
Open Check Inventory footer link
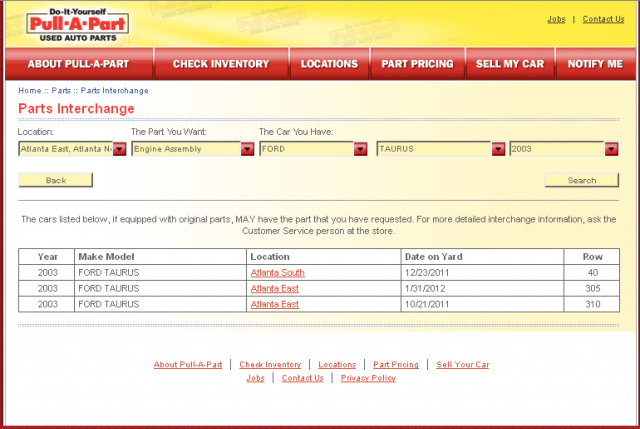[x=270, y=365]
